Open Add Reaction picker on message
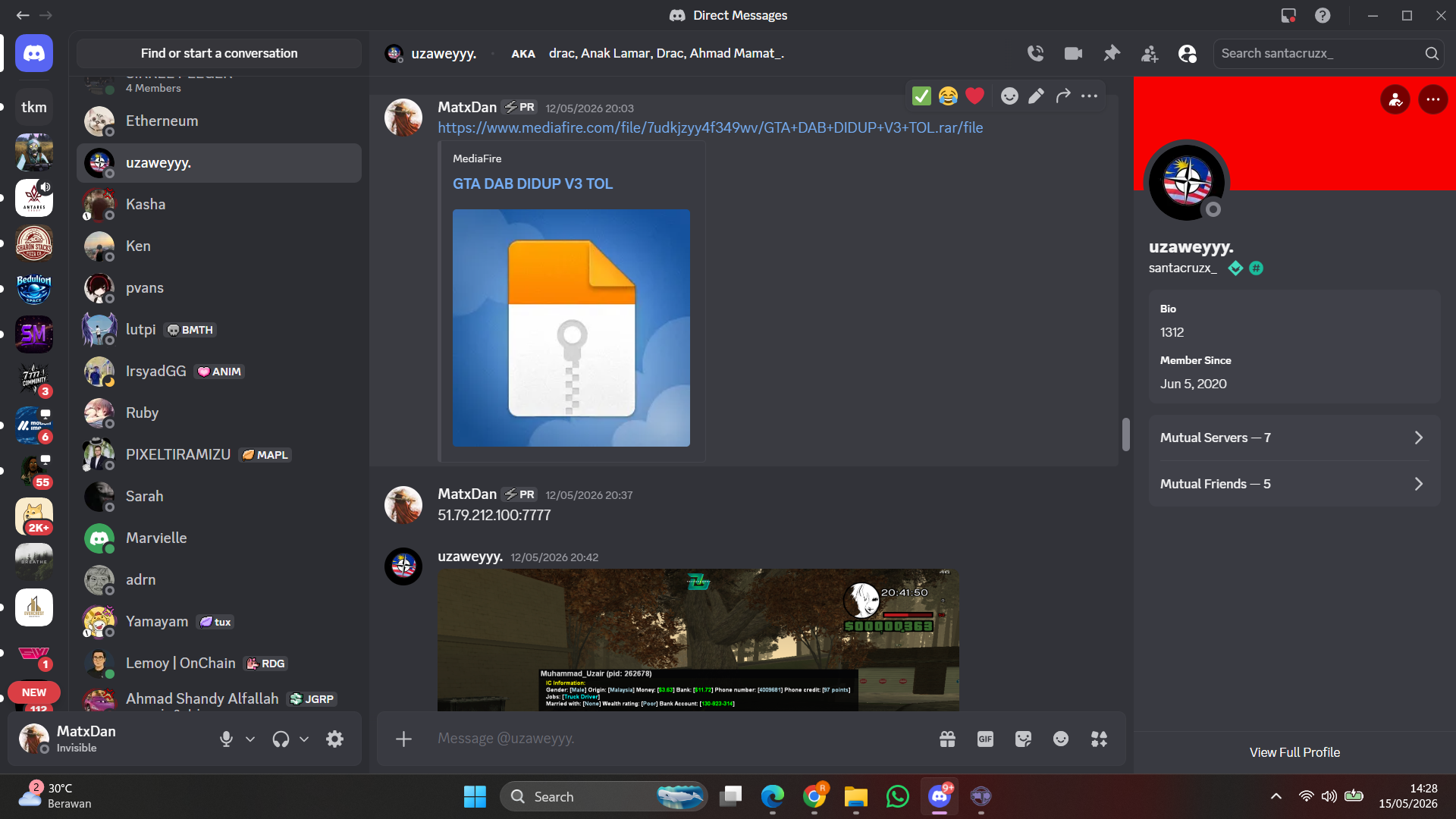This screenshot has width=1456, height=819. click(x=1009, y=96)
